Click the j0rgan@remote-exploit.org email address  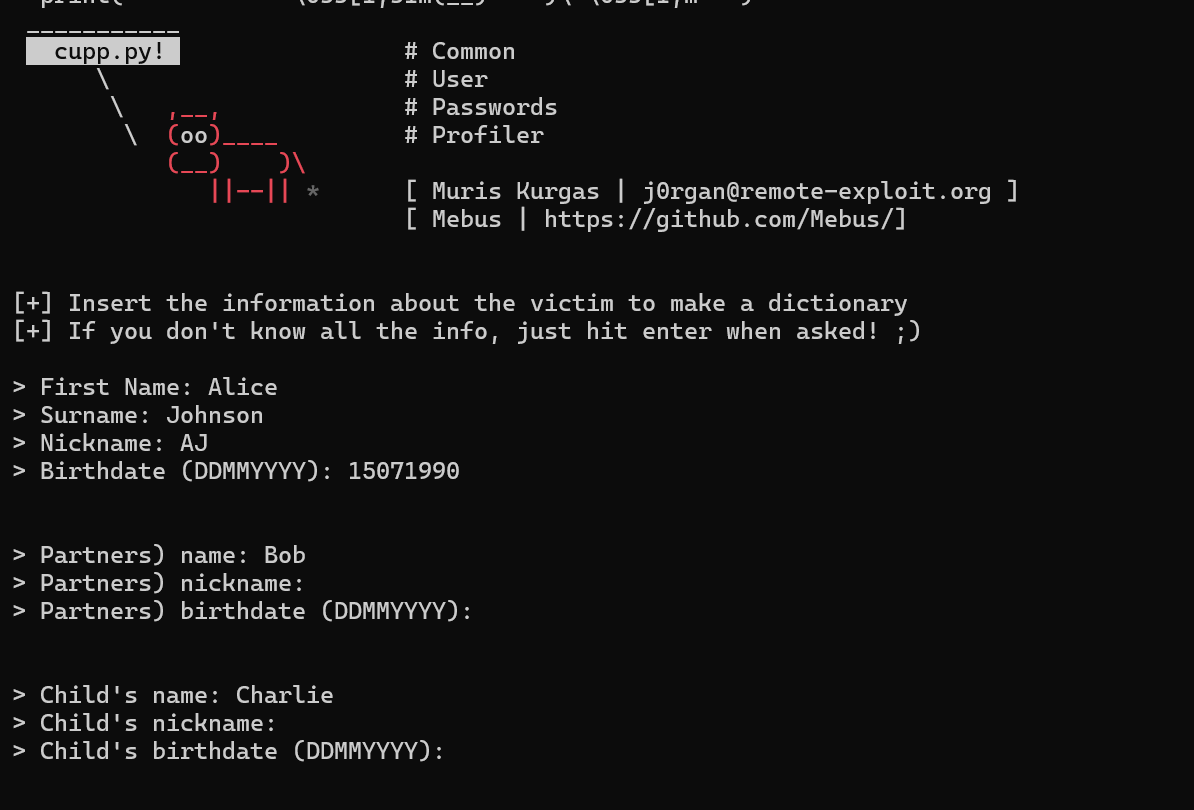(817, 191)
